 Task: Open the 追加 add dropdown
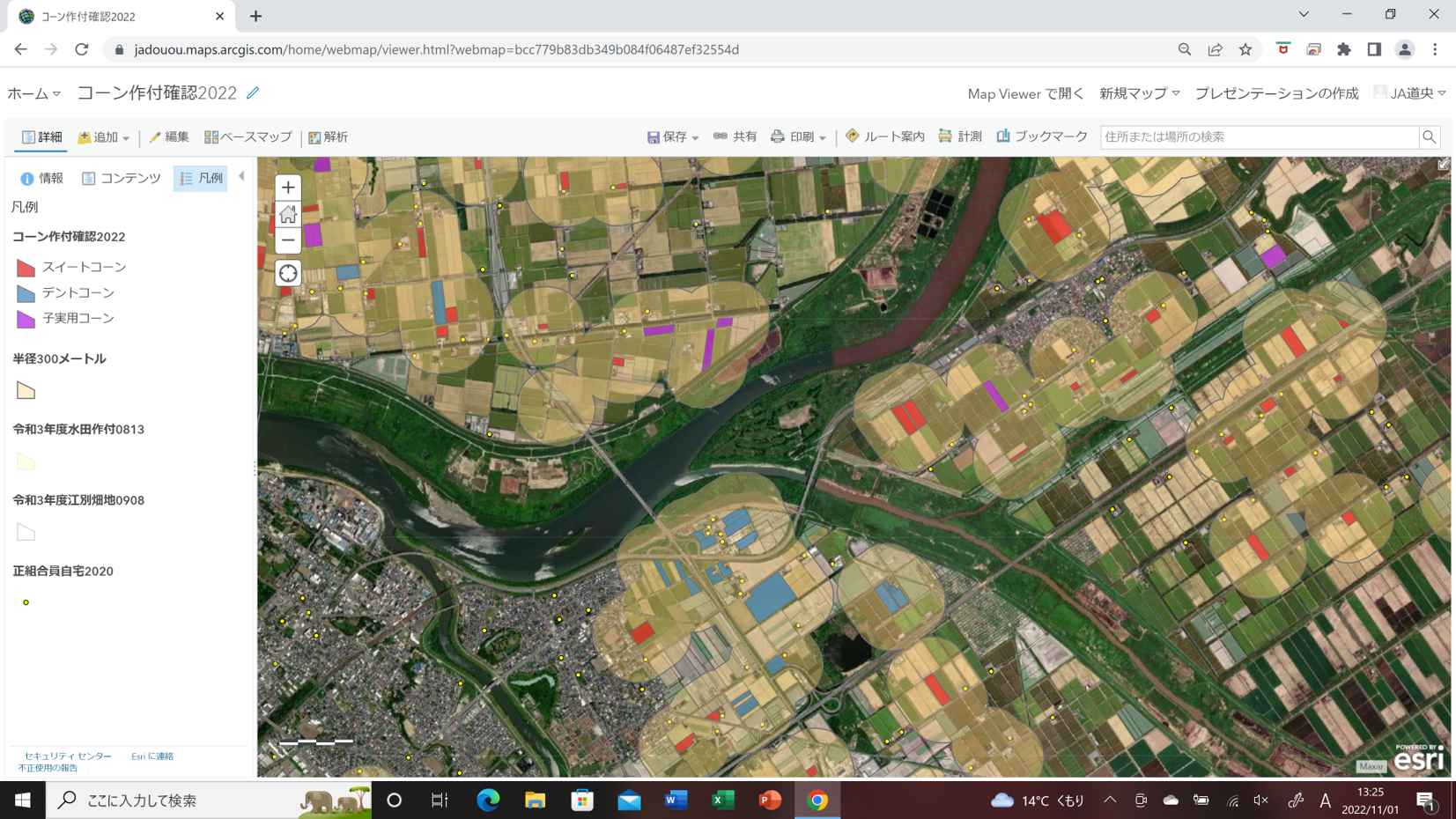(x=104, y=137)
